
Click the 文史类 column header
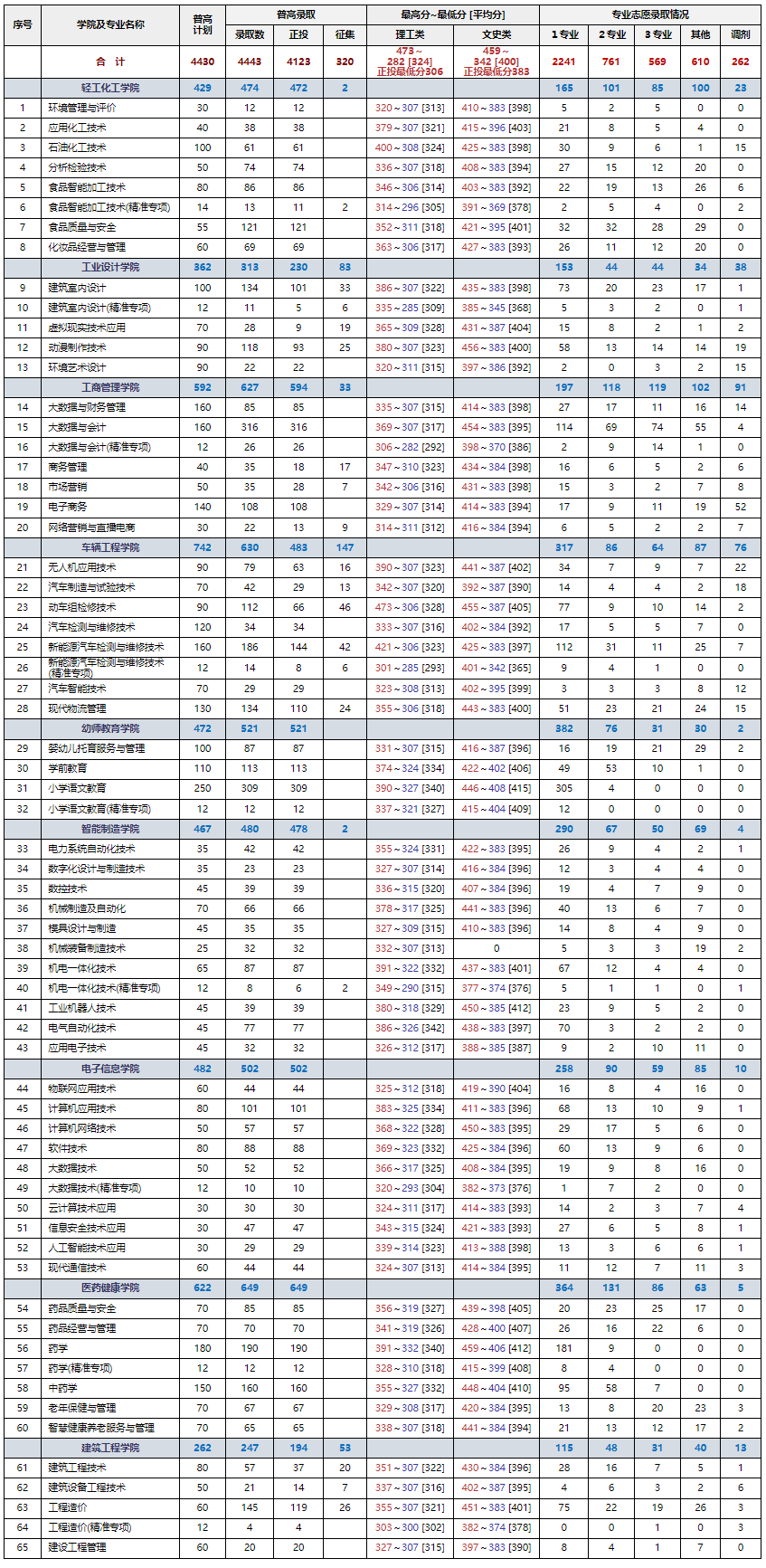coord(496,34)
